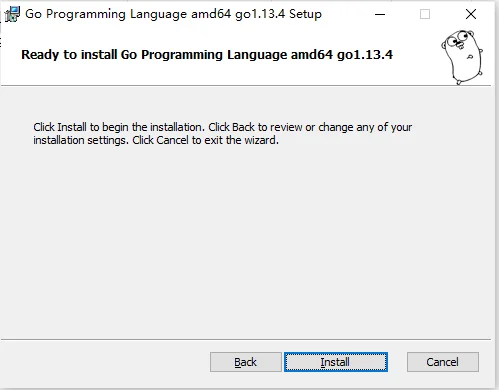Click the separator line above the buttons
This screenshot has height=390, width=499.
(x=246, y=340)
